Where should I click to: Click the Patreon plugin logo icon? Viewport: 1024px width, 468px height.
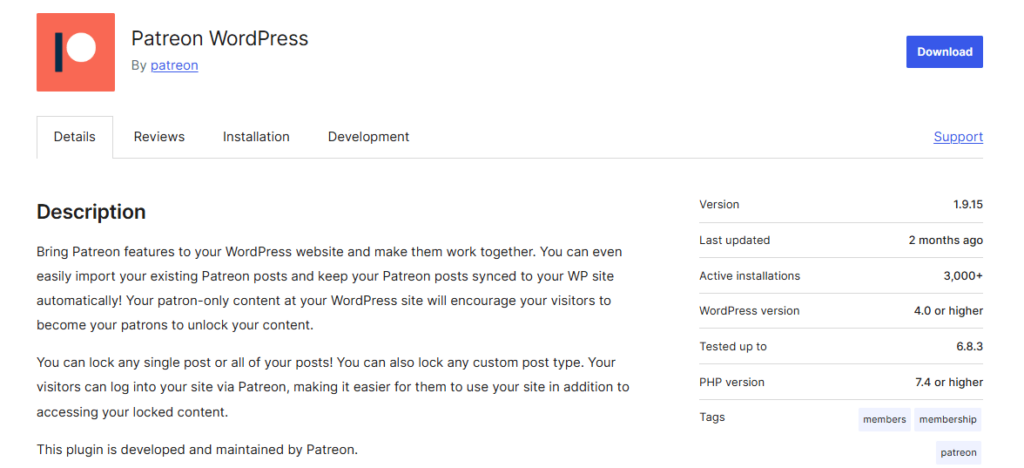pos(76,53)
